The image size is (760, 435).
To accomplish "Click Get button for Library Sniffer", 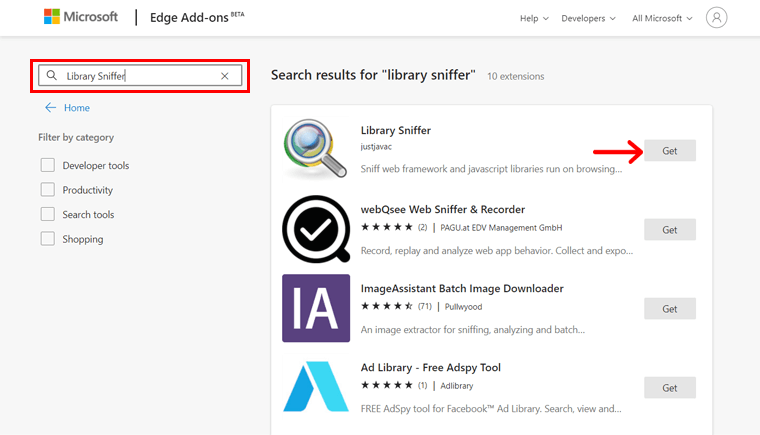I will click(669, 151).
